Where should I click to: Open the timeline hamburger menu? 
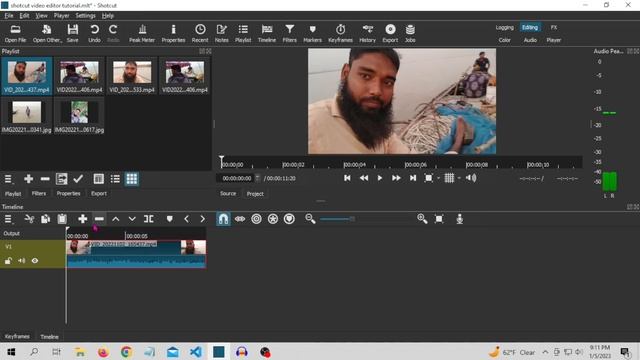8,219
